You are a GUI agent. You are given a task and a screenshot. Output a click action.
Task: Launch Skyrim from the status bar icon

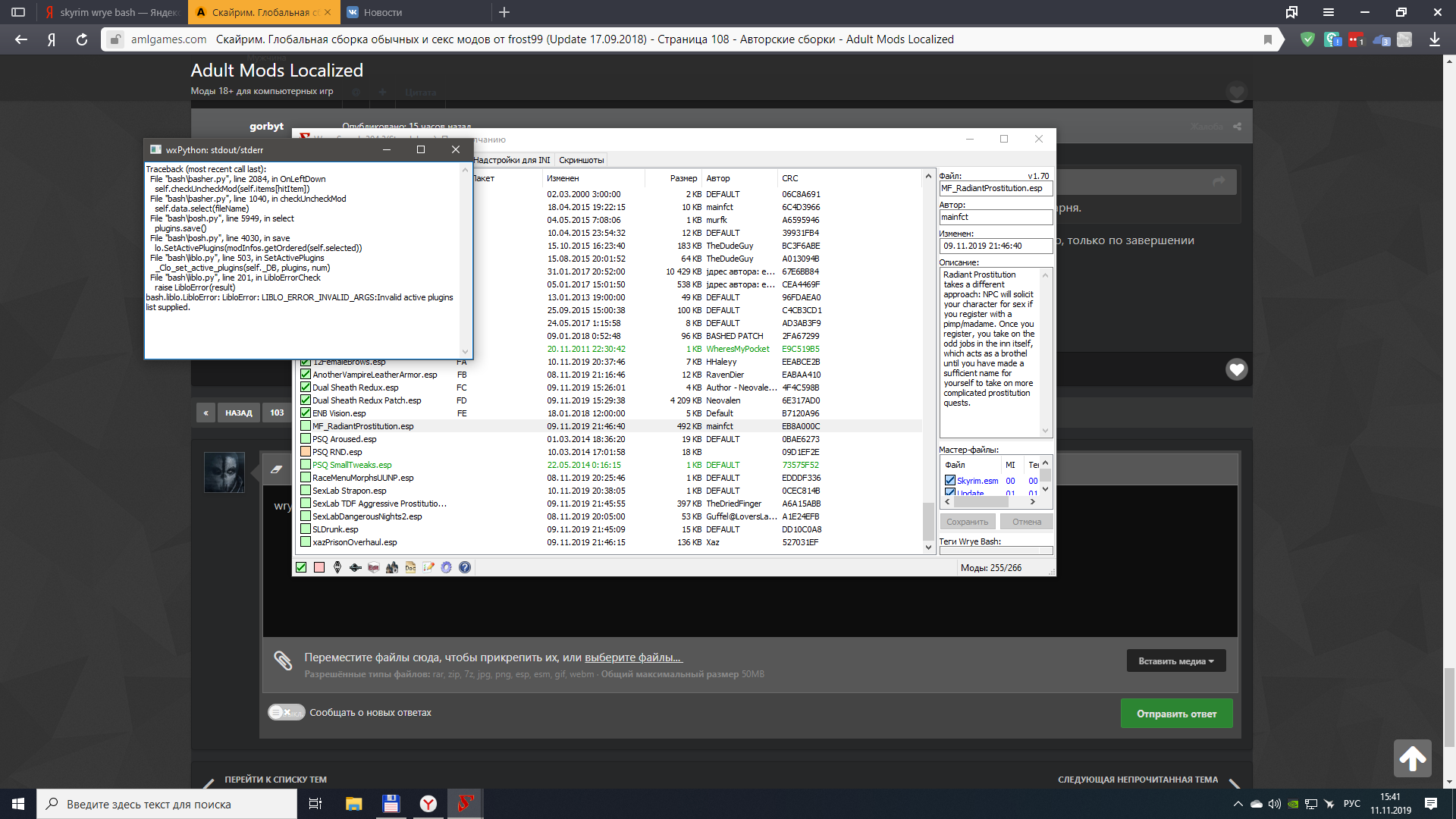click(x=337, y=567)
